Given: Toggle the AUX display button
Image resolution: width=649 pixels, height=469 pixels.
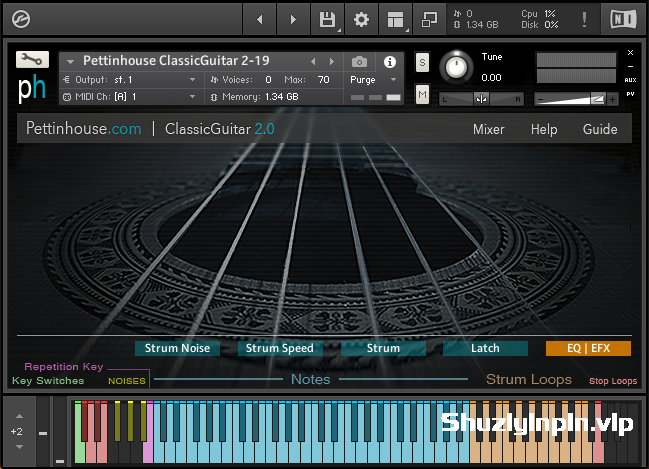Looking at the screenshot, I should pyautogui.click(x=630, y=80).
